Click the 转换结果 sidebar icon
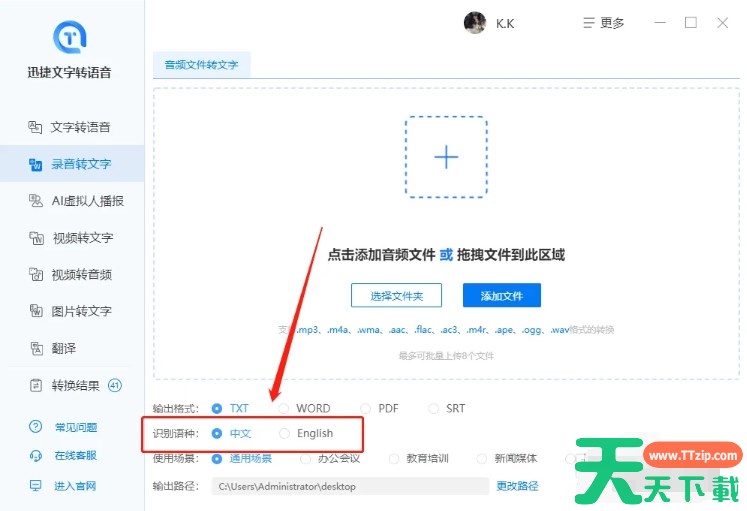This screenshot has height=511, width=747. coord(36,385)
